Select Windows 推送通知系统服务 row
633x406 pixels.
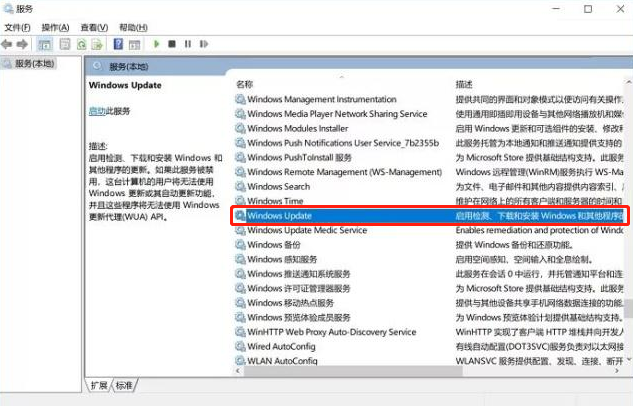tap(430, 274)
